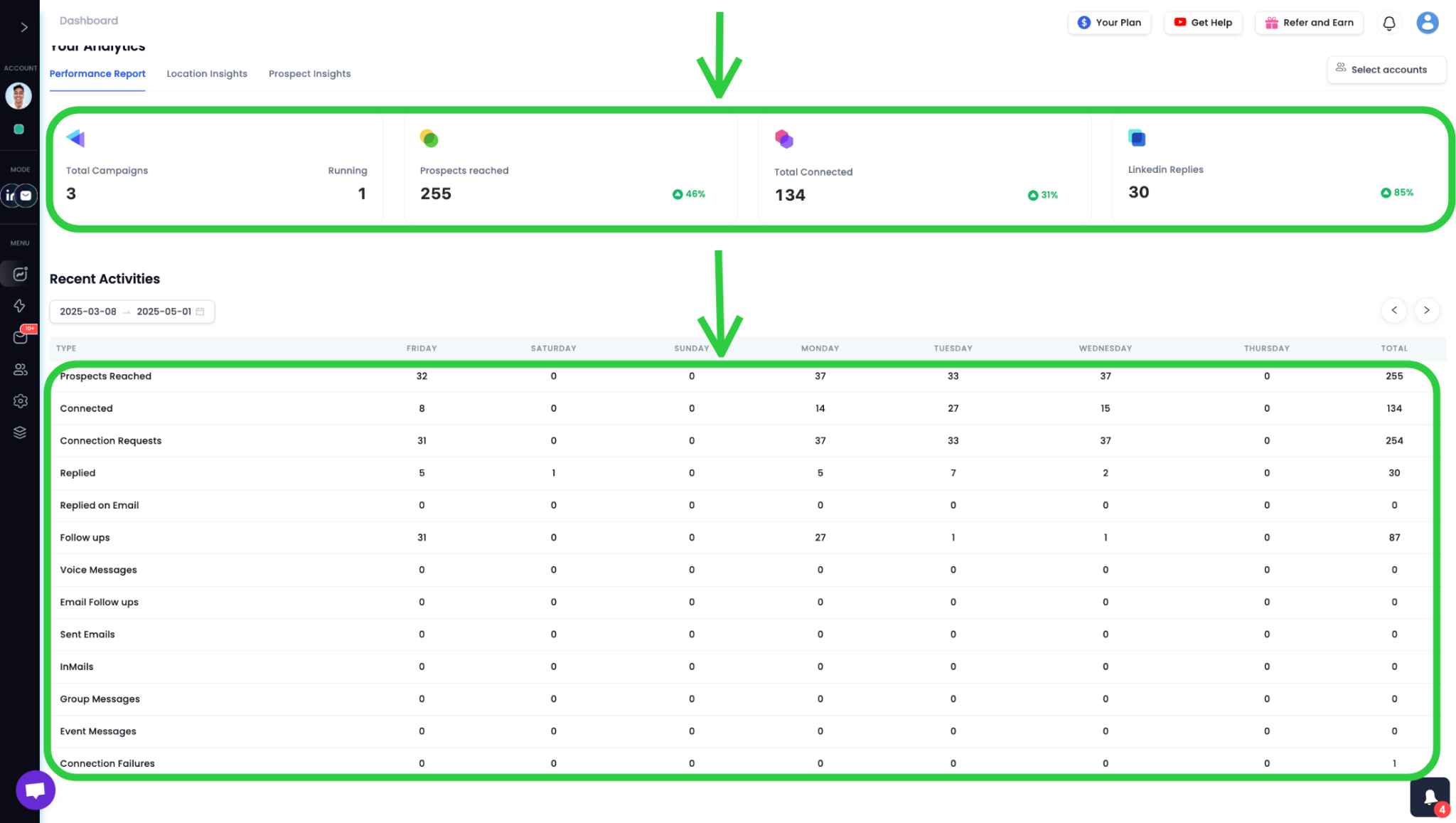Image resolution: width=1456 pixels, height=823 pixels.
Task: Open the inbox icon showing 10+ badge
Action: pos(20,337)
